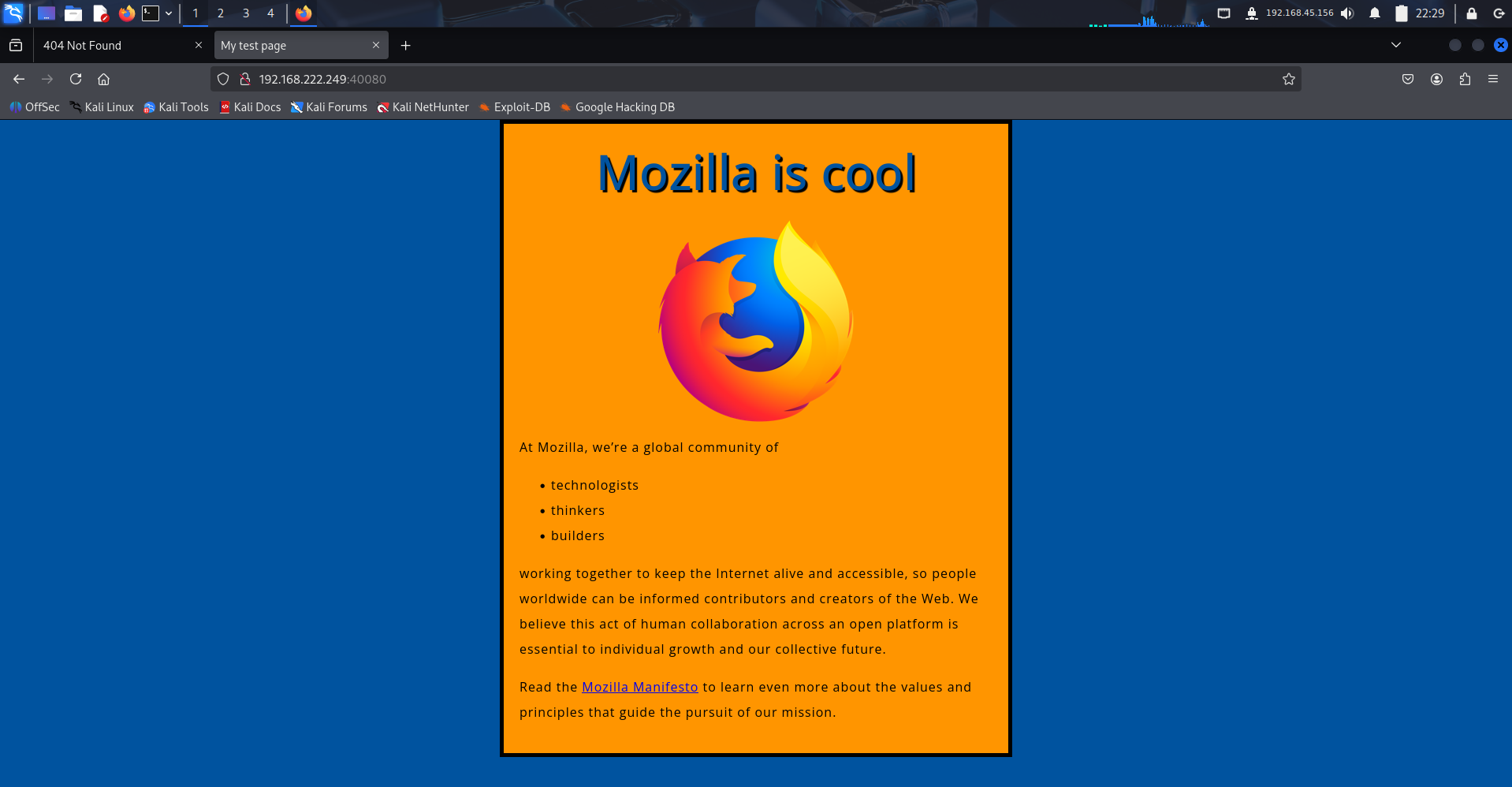Click the Firefox window button in taskbar
Screen dimensions: 1512x787
point(304,13)
